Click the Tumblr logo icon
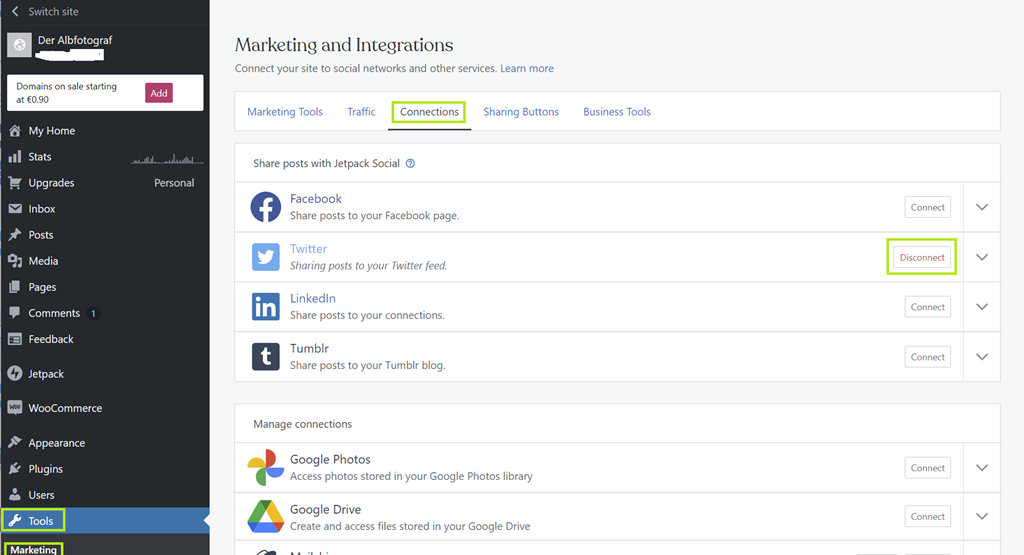The height and width of the screenshot is (555, 1024). tap(265, 357)
